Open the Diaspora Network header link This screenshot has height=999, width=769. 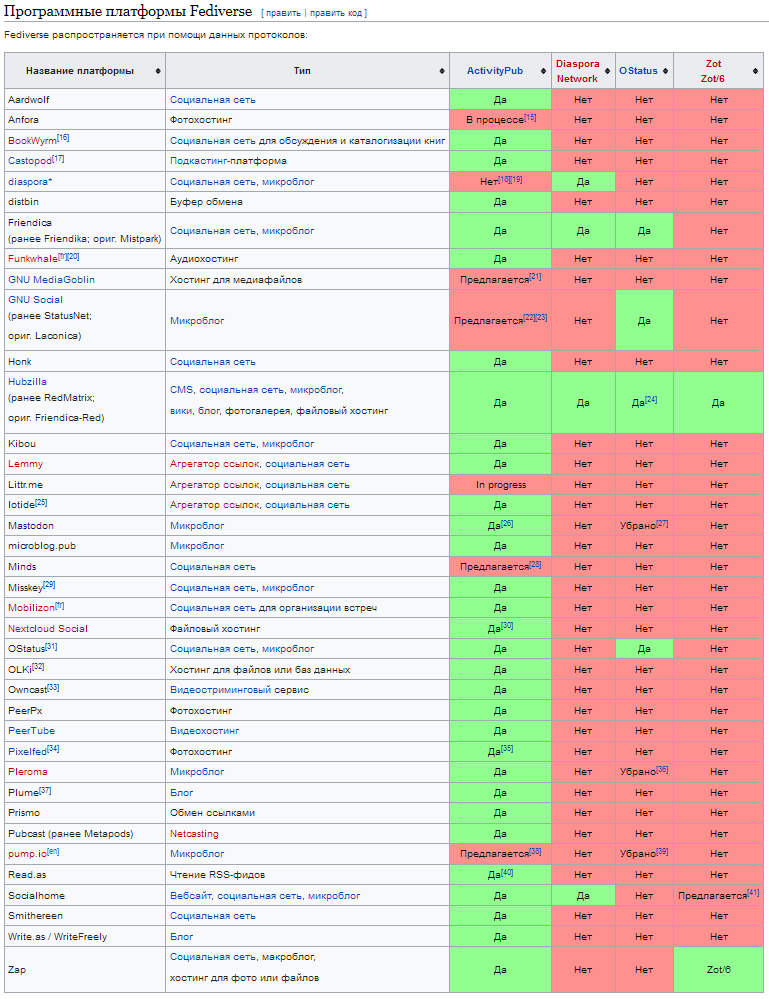[x=577, y=71]
